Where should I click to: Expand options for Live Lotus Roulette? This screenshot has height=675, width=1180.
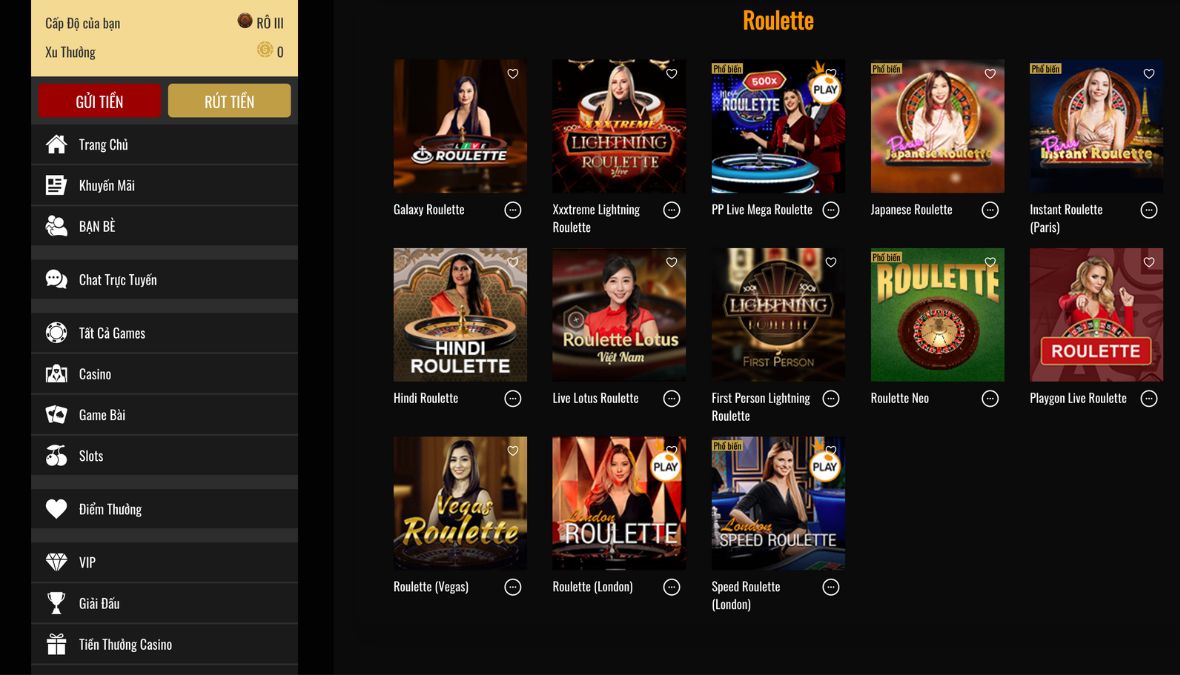point(671,398)
